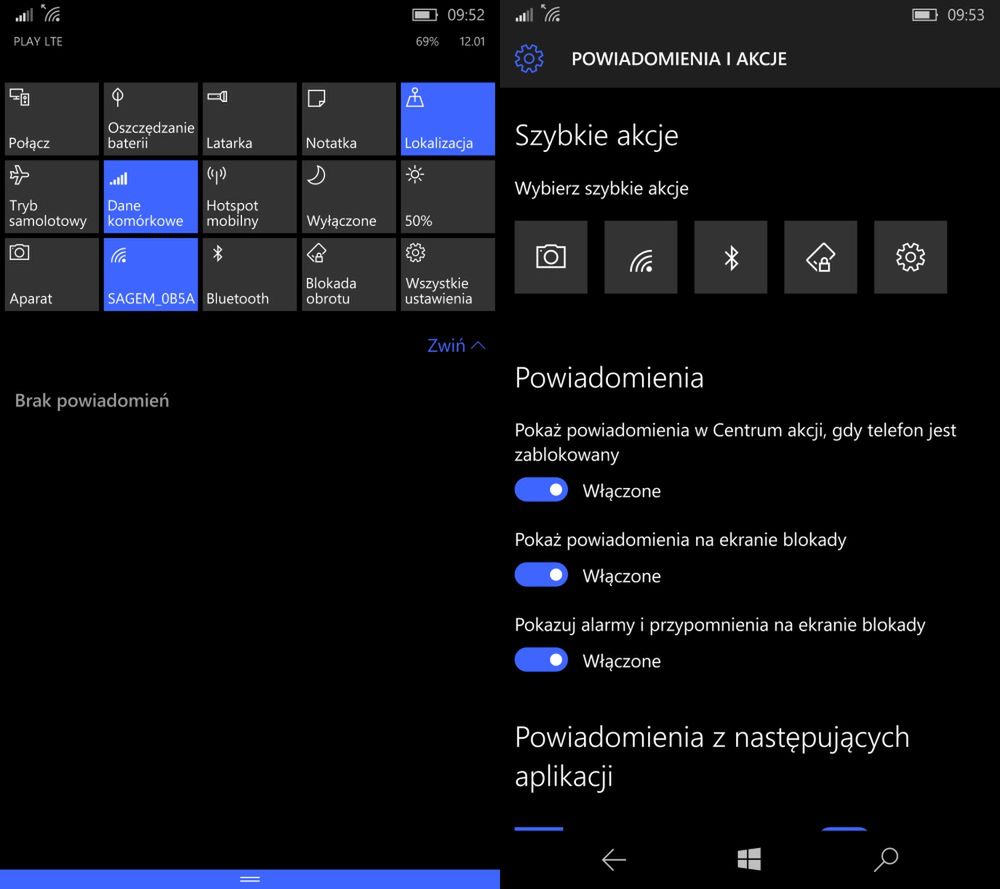Select the all settings gear quick action slot
Viewport: 1000px width, 889px height.
tap(911, 257)
